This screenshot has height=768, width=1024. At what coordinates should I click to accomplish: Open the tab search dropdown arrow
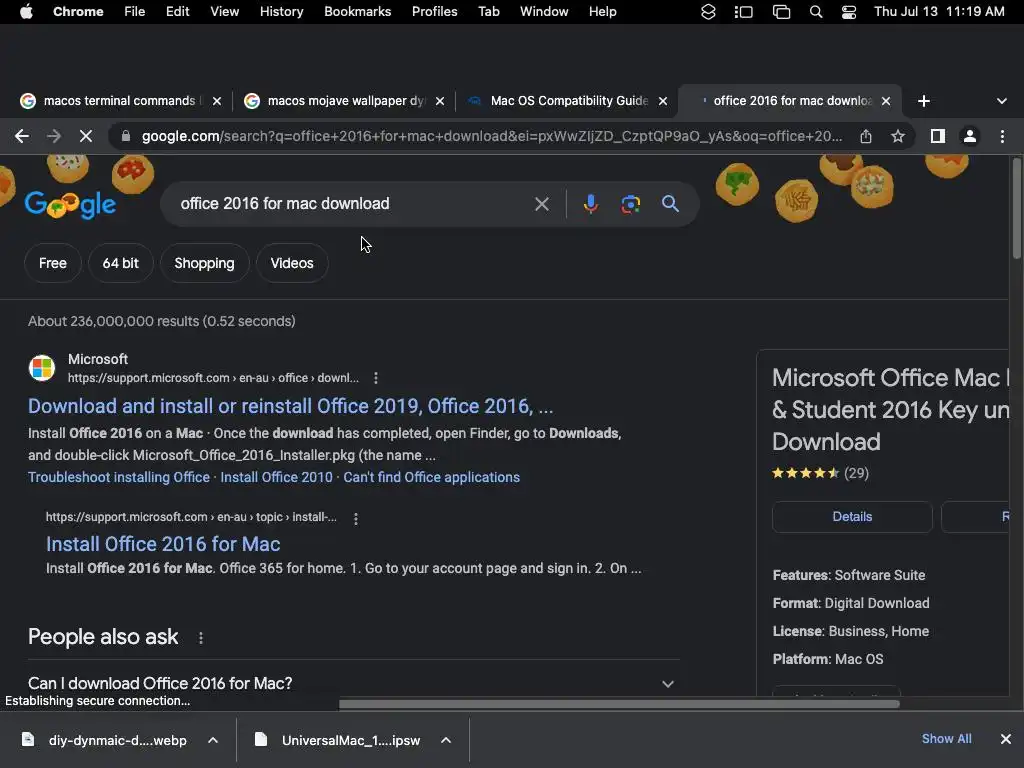click(1002, 101)
